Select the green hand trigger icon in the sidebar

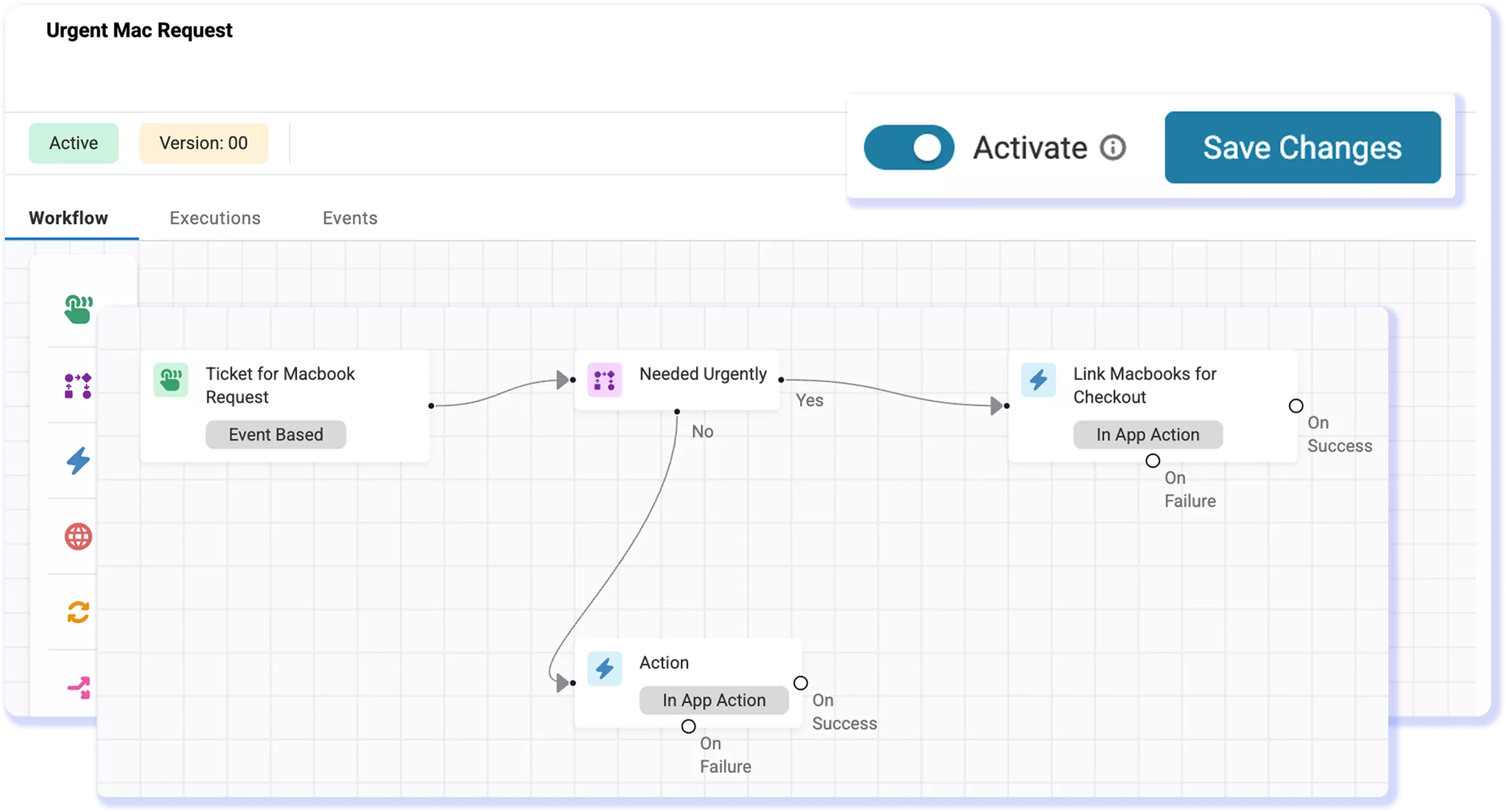pos(78,309)
